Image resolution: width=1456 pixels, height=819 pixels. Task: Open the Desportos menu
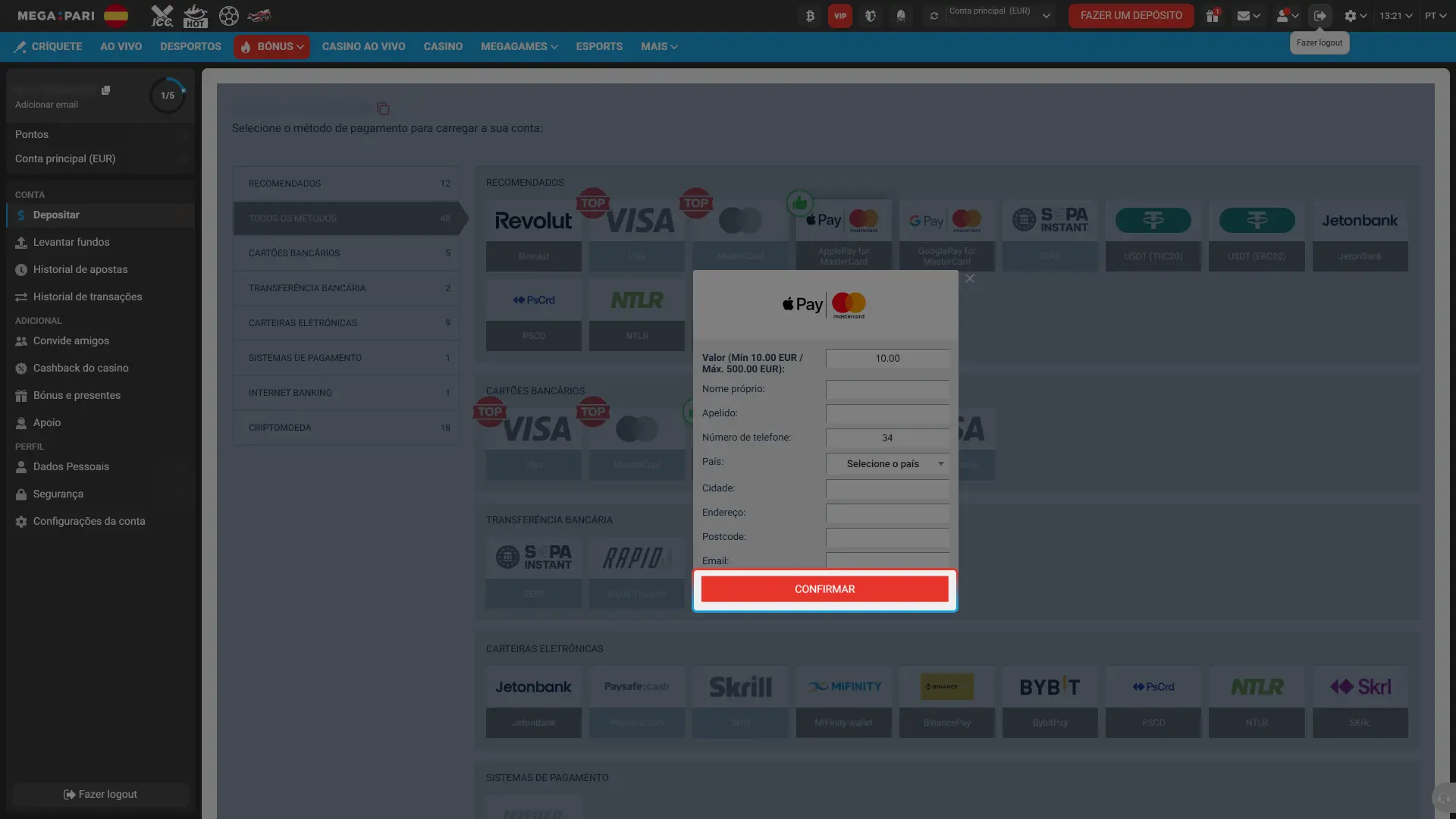pyautogui.click(x=190, y=47)
